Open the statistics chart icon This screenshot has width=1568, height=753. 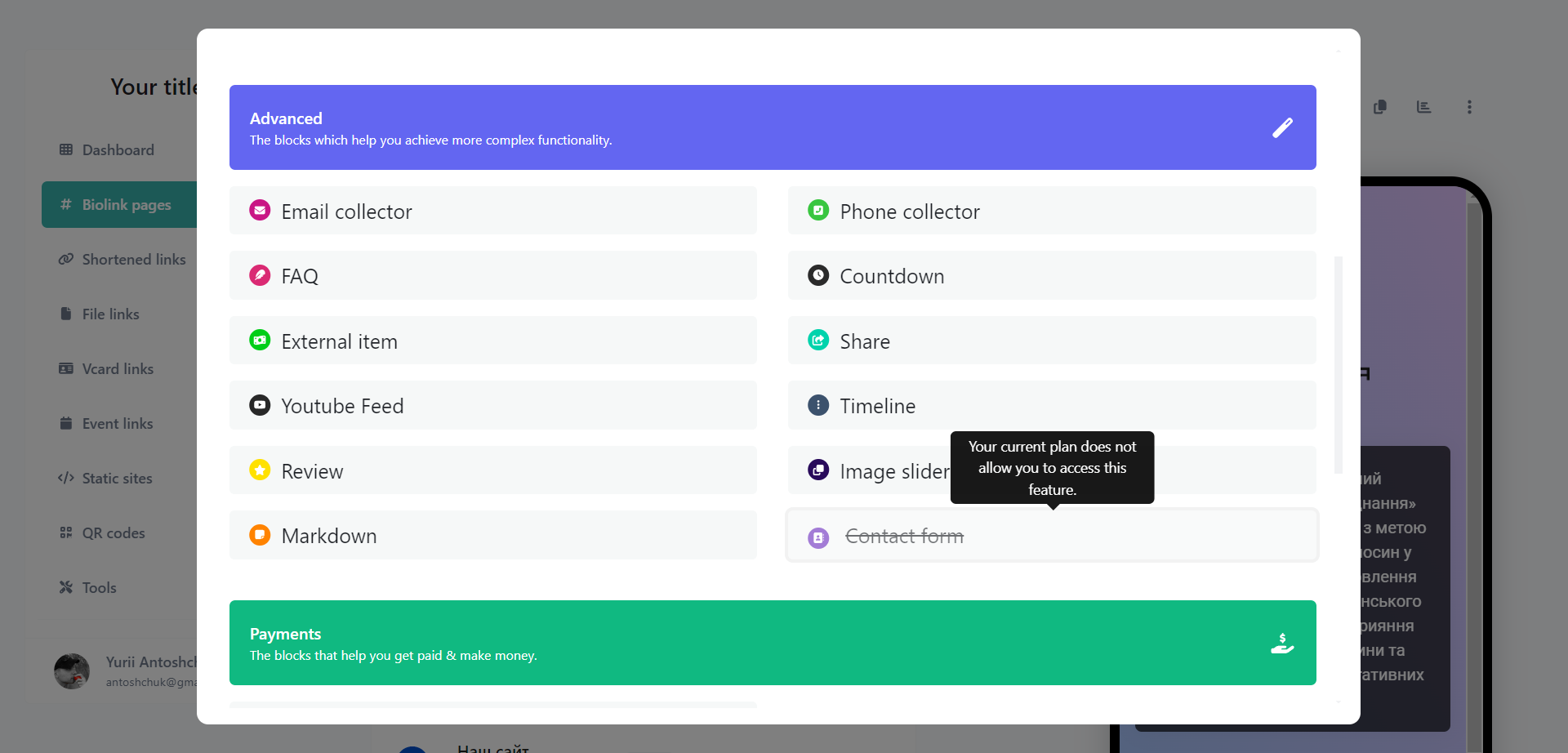(1423, 107)
